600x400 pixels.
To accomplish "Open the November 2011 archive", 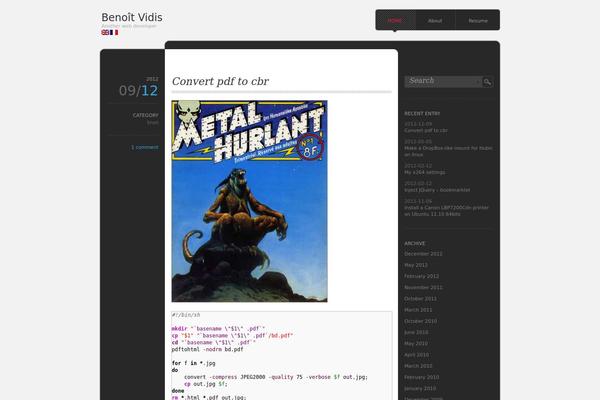I will (423, 287).
